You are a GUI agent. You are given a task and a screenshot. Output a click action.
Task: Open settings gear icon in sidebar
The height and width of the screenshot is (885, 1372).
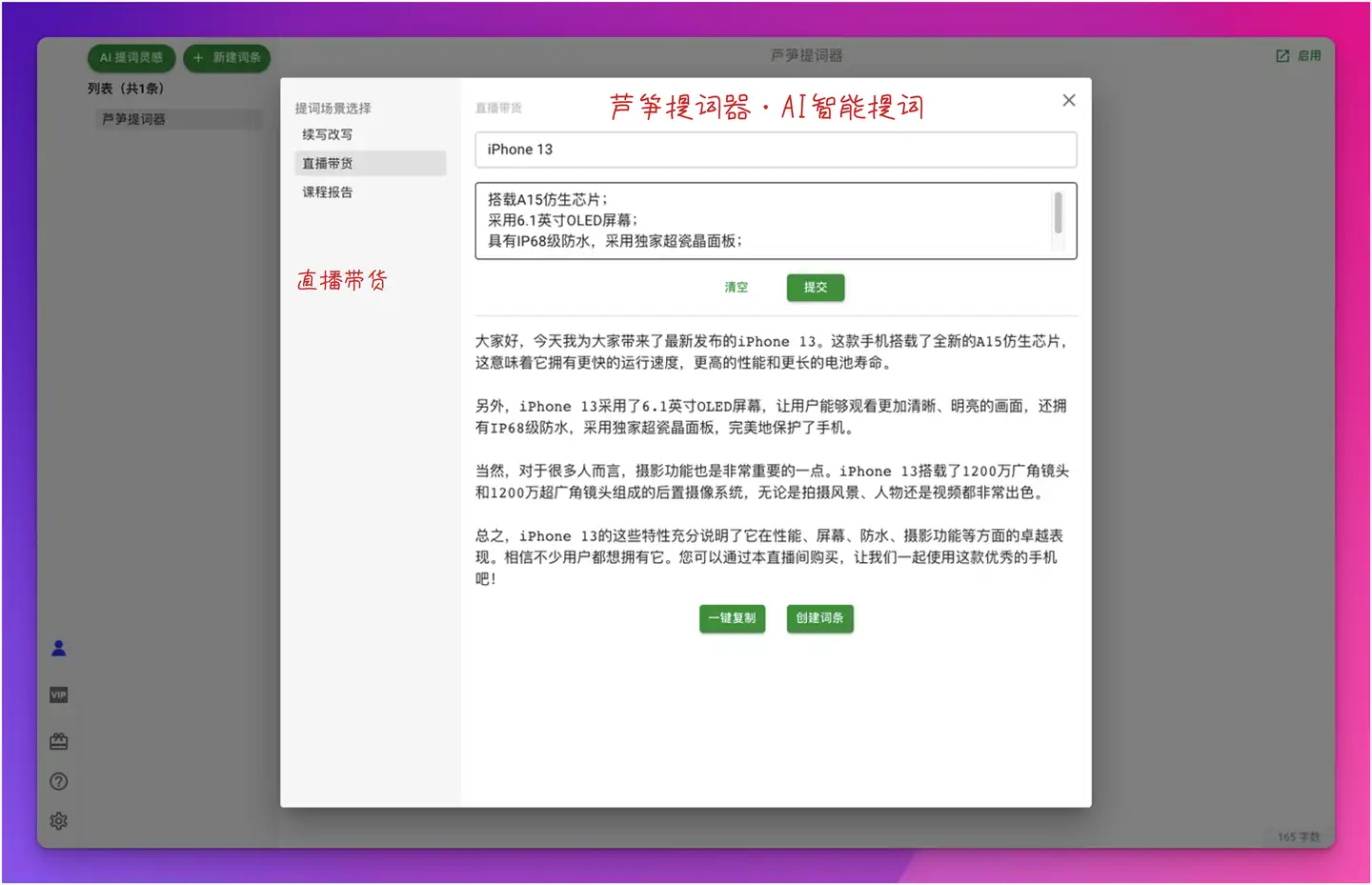[x=58, y=820]
